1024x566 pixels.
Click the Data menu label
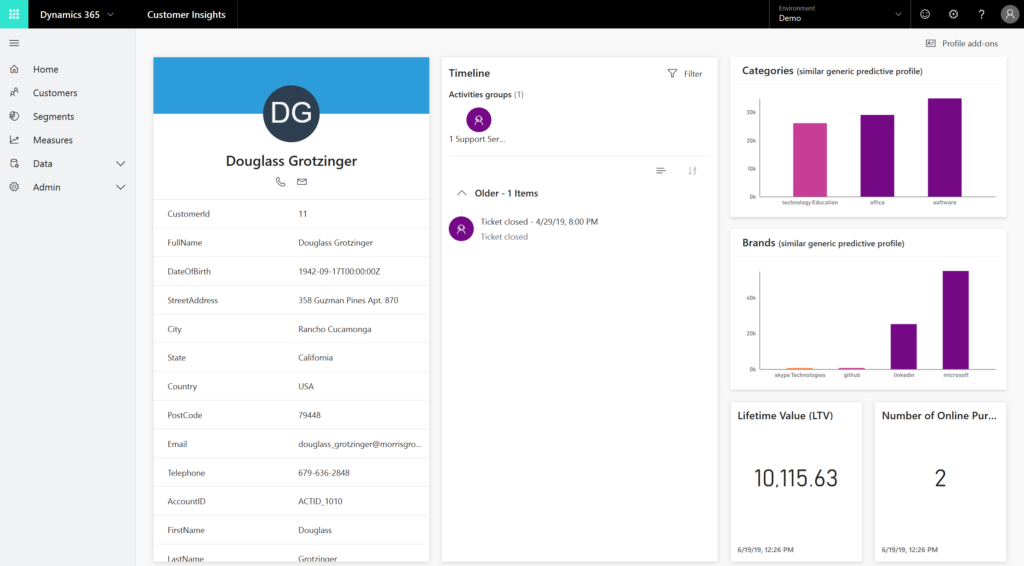(42, 163)
